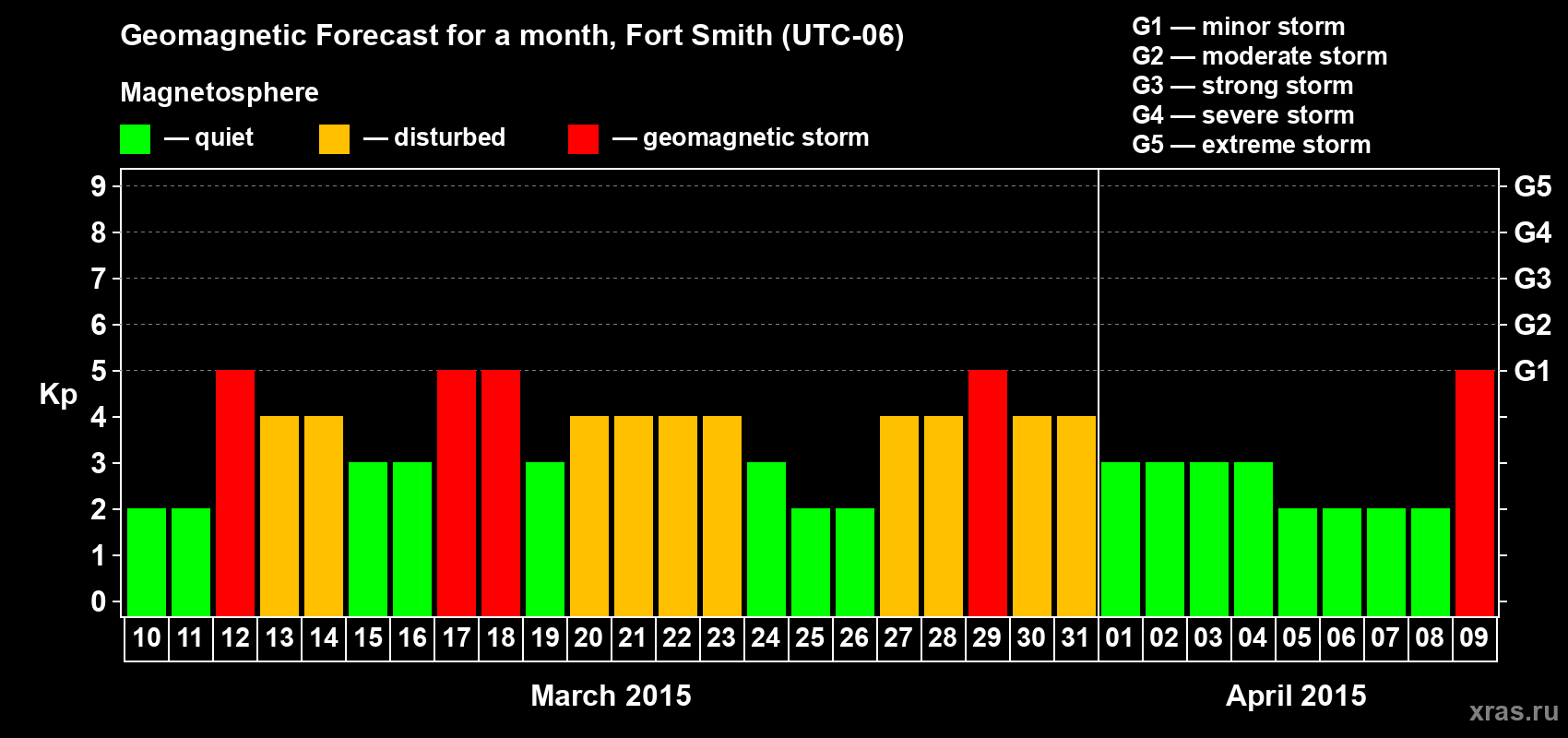
Task: Click the green bar for March 25
Action: (x=811, y=562)
